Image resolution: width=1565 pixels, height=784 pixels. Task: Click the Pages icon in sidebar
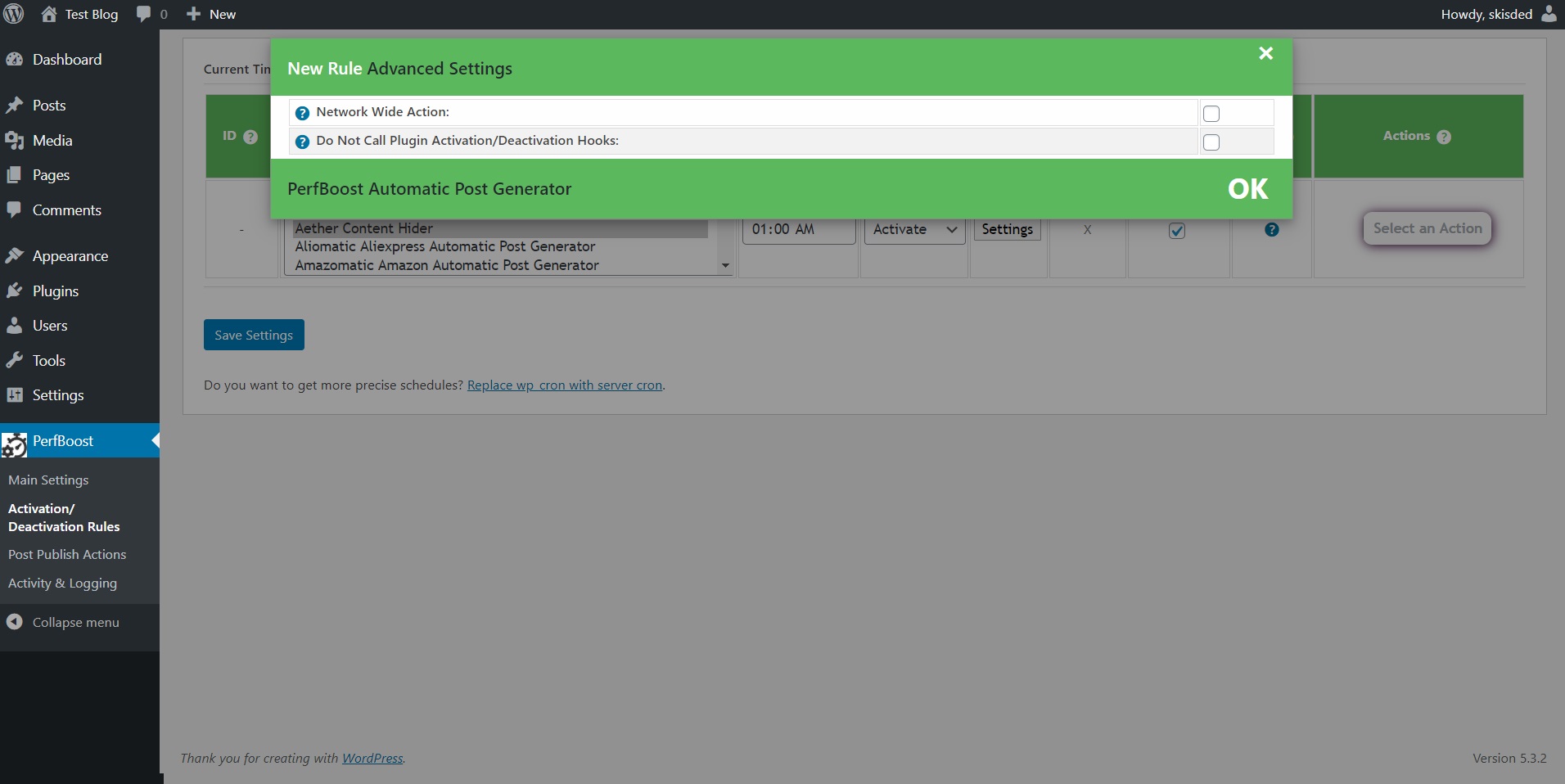pyautogui.click(x=15, y=175)
